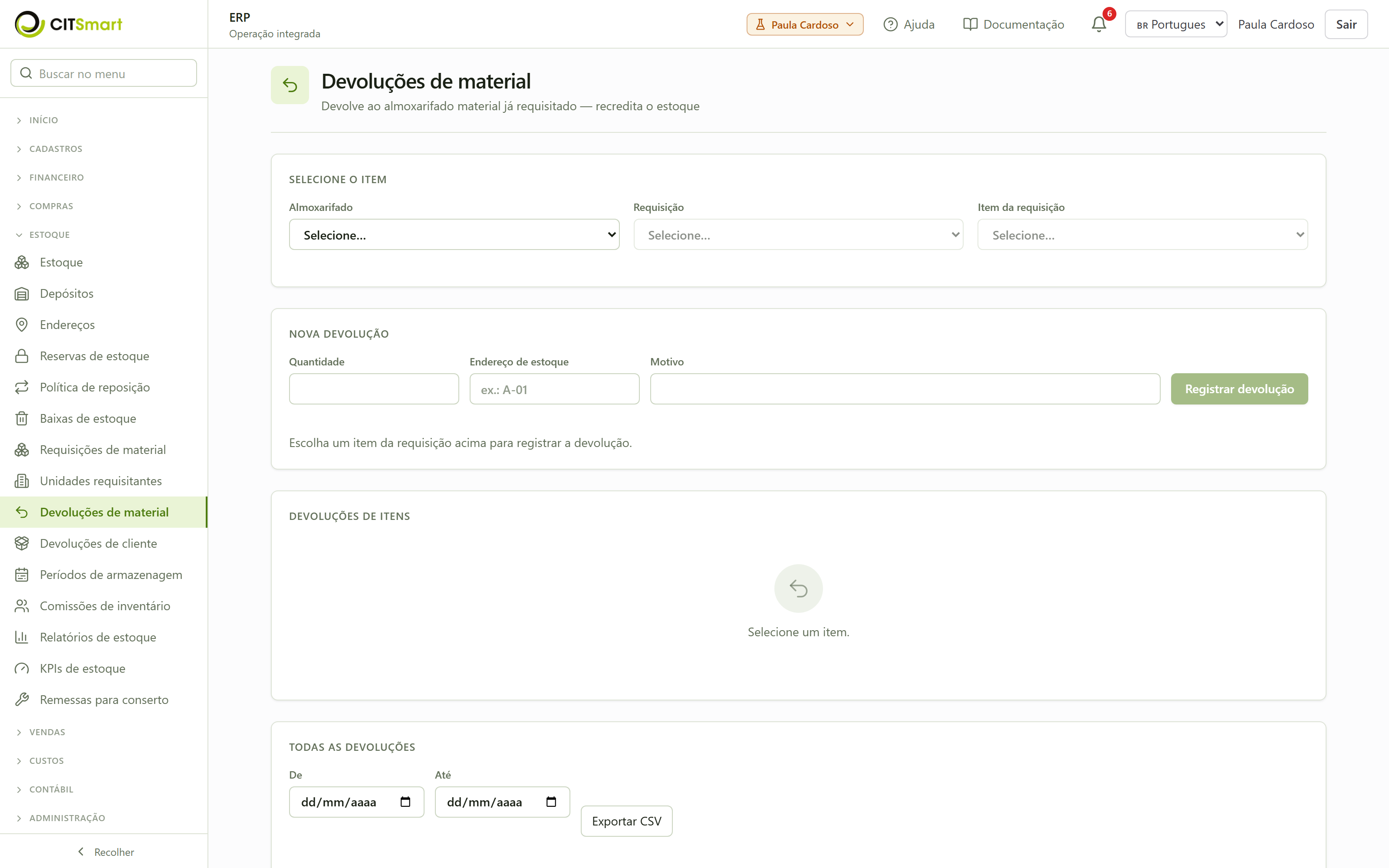Click Unidades requisitantes building icon

(22, 481)
